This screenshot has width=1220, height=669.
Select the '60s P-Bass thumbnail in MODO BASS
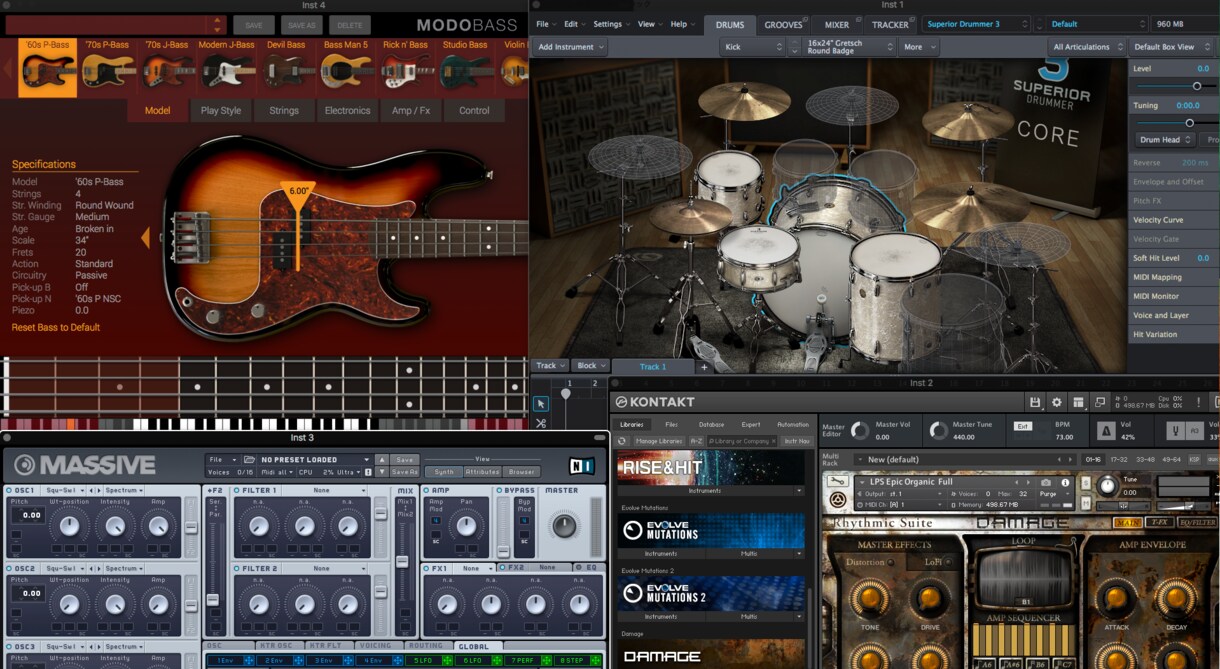coord(47,67)
